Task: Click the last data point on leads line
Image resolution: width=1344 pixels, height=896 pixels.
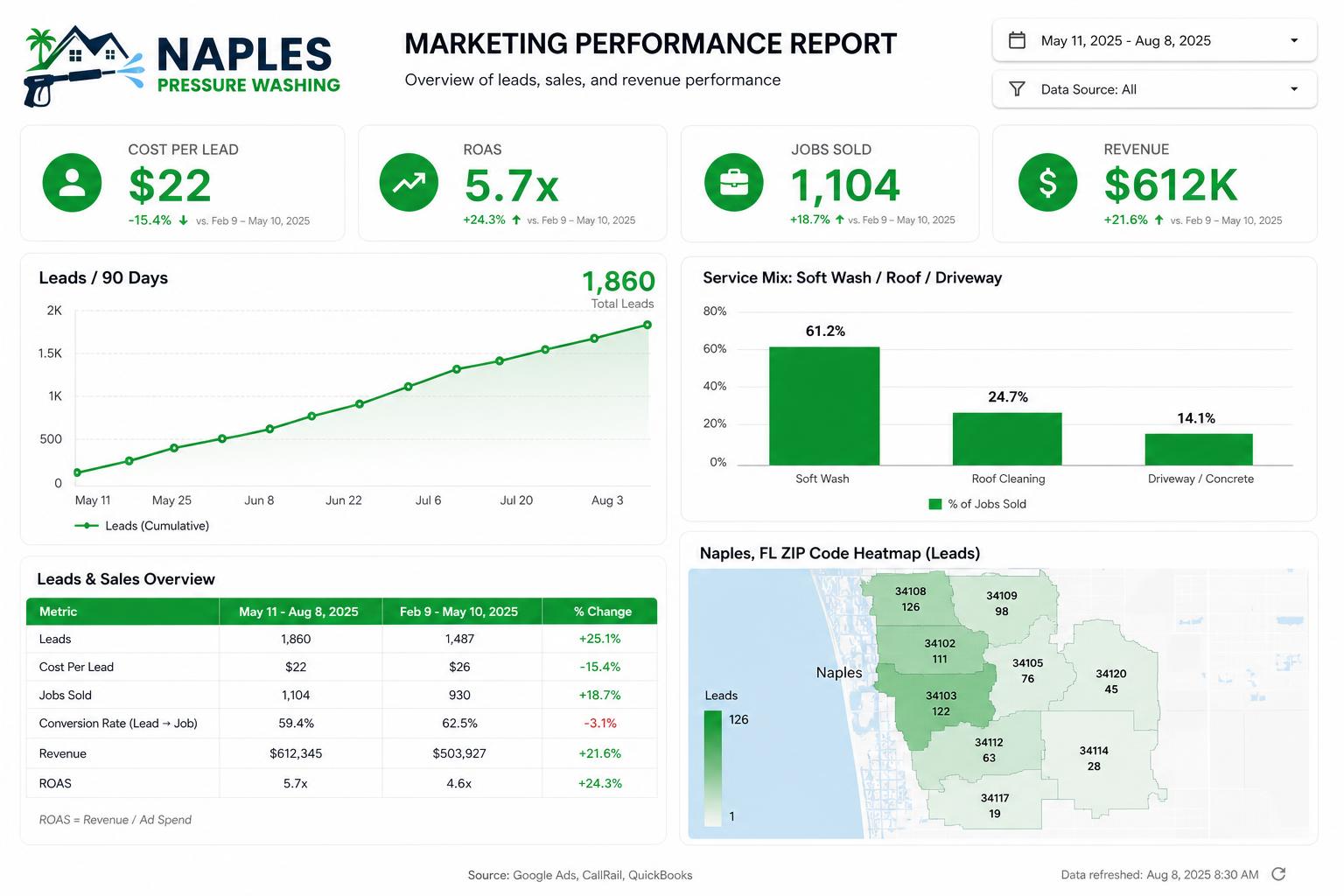Action: 647,325
